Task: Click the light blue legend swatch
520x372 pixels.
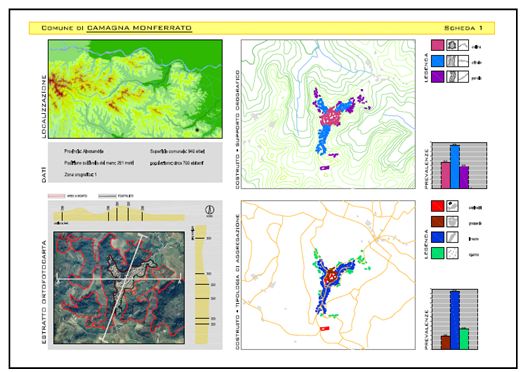Action: [438, 61]
